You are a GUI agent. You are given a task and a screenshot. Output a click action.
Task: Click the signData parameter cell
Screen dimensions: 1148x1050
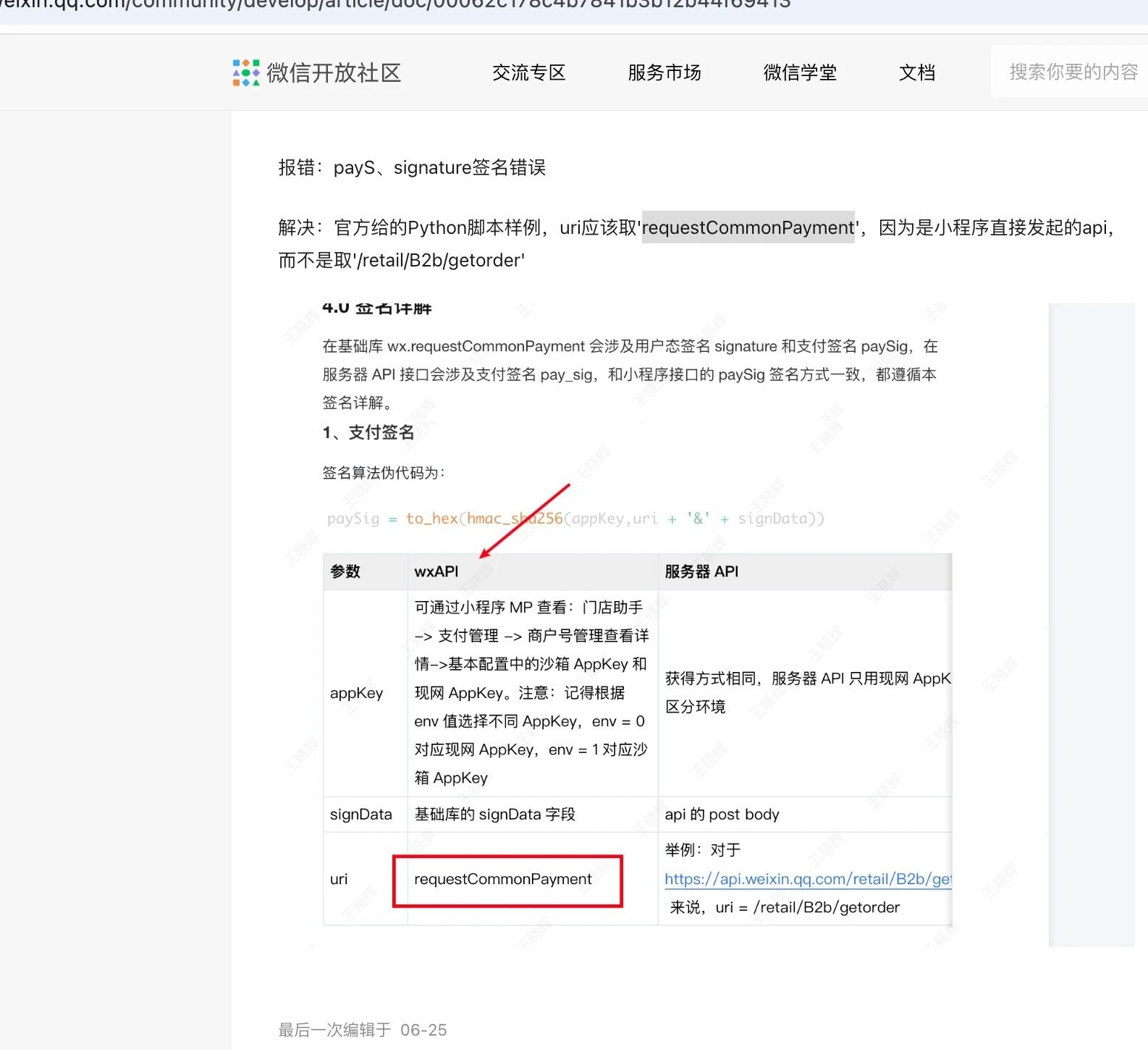(366, 815)
